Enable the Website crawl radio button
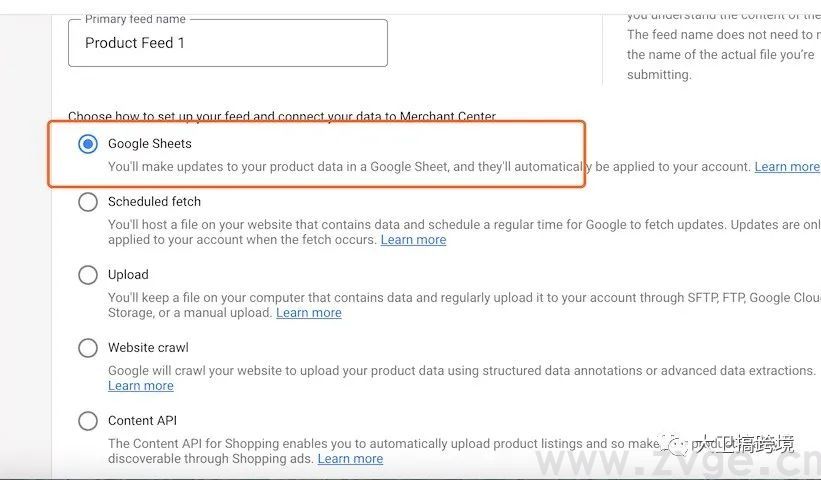This screenshot has width=821, height=480. (88, 348)
